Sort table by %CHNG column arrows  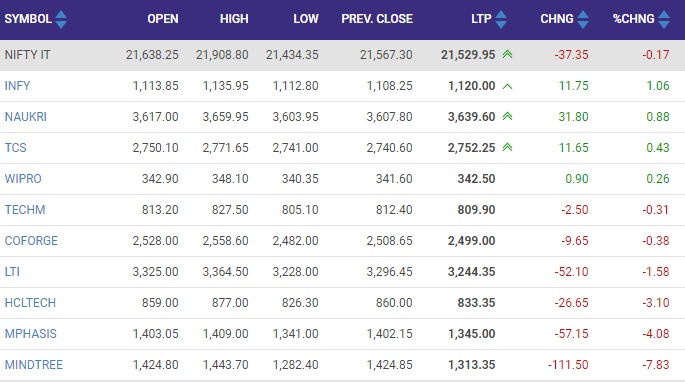pyautogui.click(x=664, y=19)
